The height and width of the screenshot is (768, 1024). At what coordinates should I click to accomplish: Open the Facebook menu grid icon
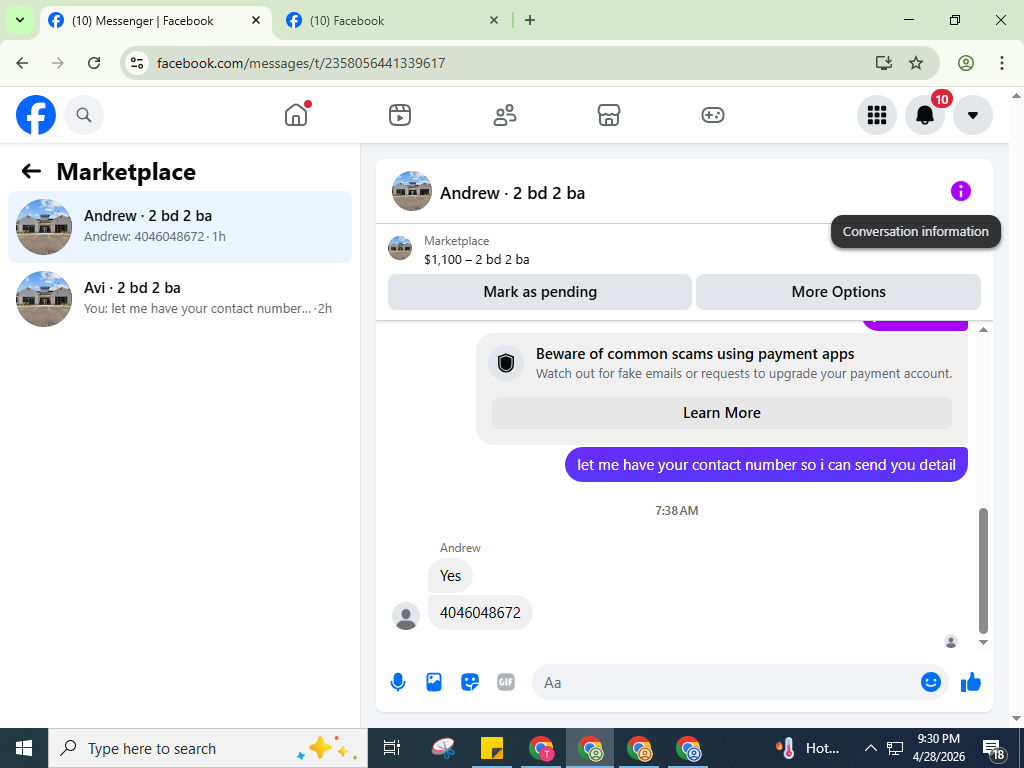876,115
